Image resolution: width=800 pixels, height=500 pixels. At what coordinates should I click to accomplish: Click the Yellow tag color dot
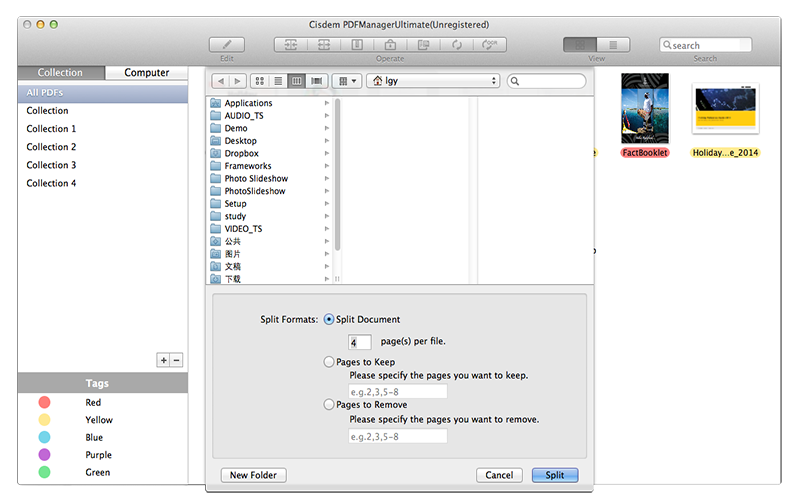point(44,420)
